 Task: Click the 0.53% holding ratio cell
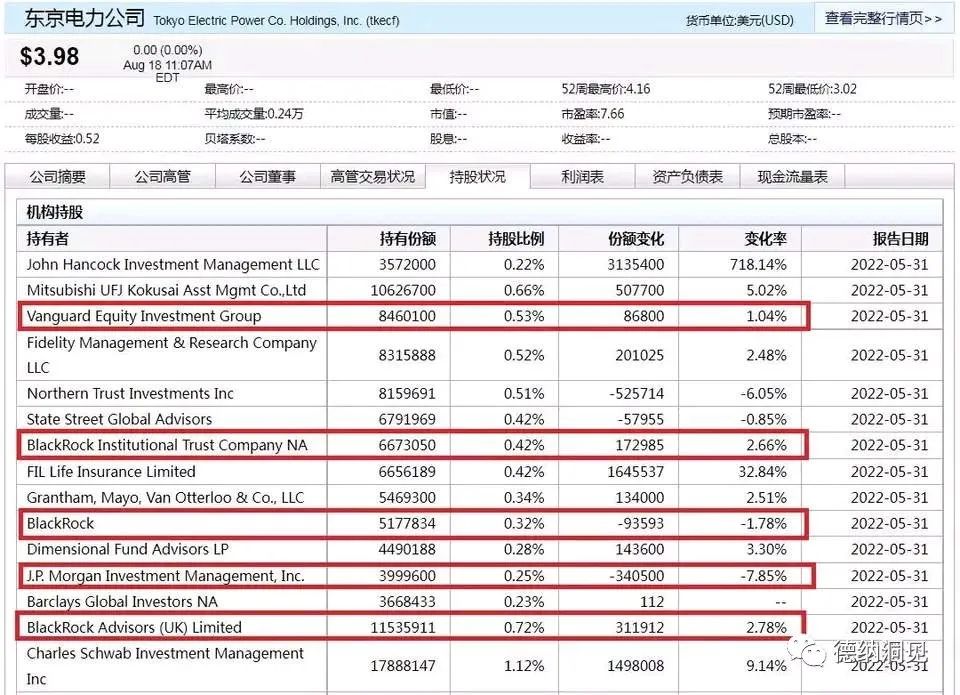(524, 316)
